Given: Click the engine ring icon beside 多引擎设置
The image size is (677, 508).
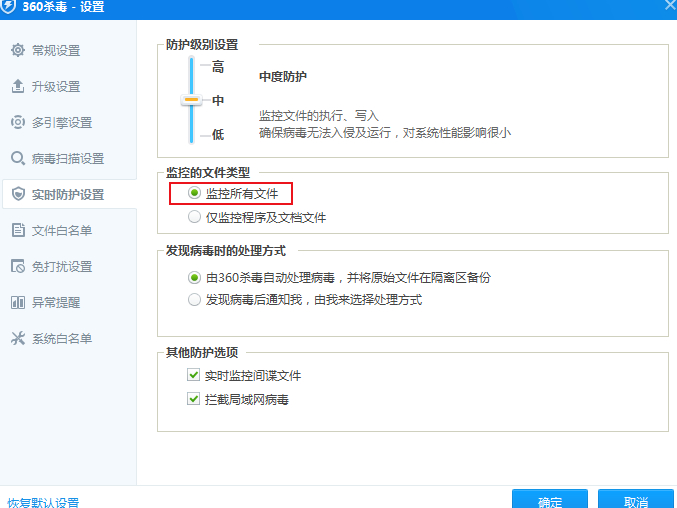Looking at the screenshot, I should coord(18,122).
